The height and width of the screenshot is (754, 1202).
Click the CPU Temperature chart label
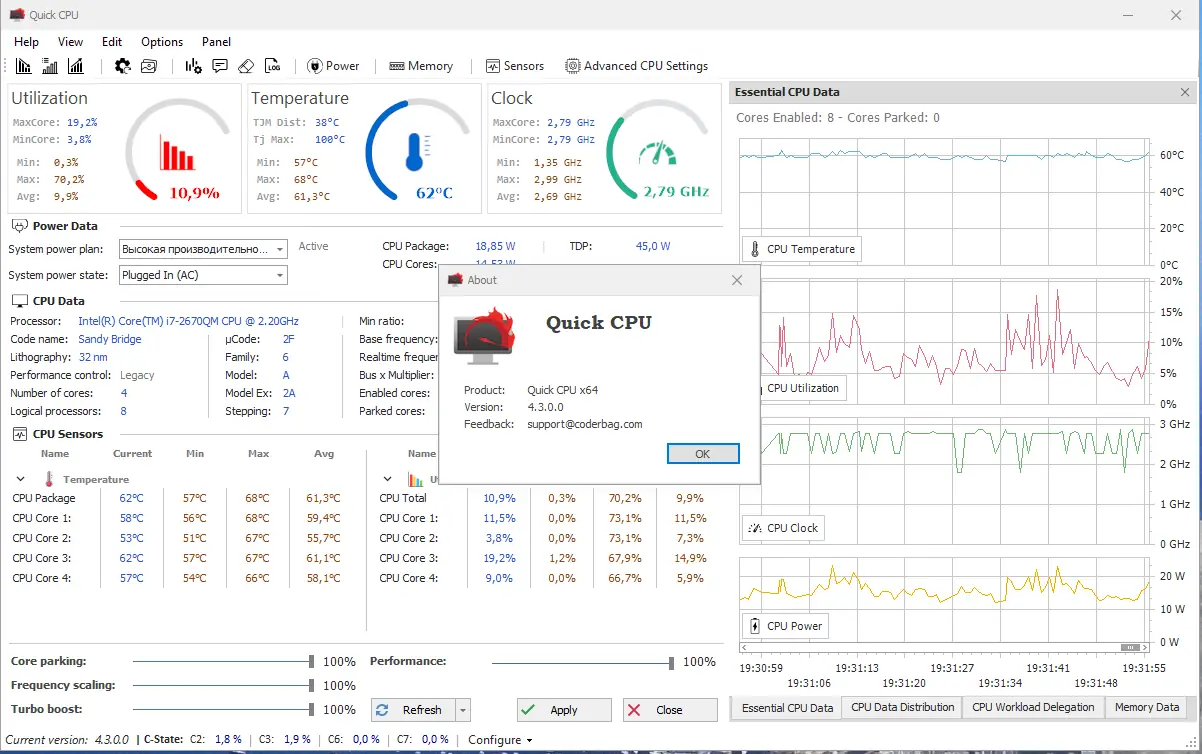tap(801, 249)
